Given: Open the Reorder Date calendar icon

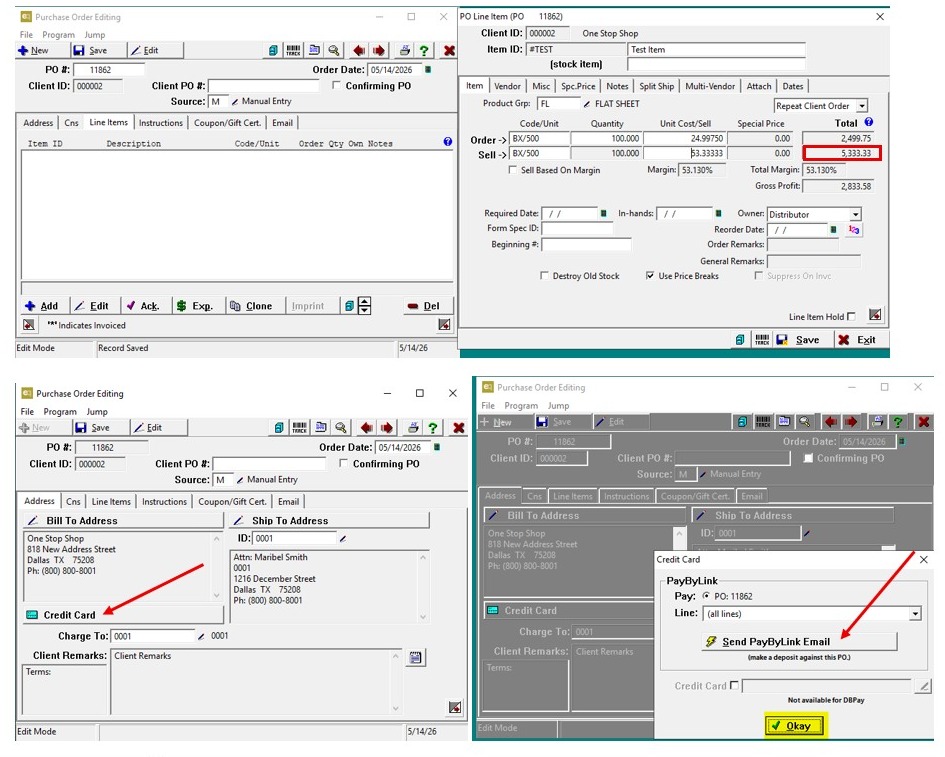Looking at the screenshot, I should click(834, 230).
